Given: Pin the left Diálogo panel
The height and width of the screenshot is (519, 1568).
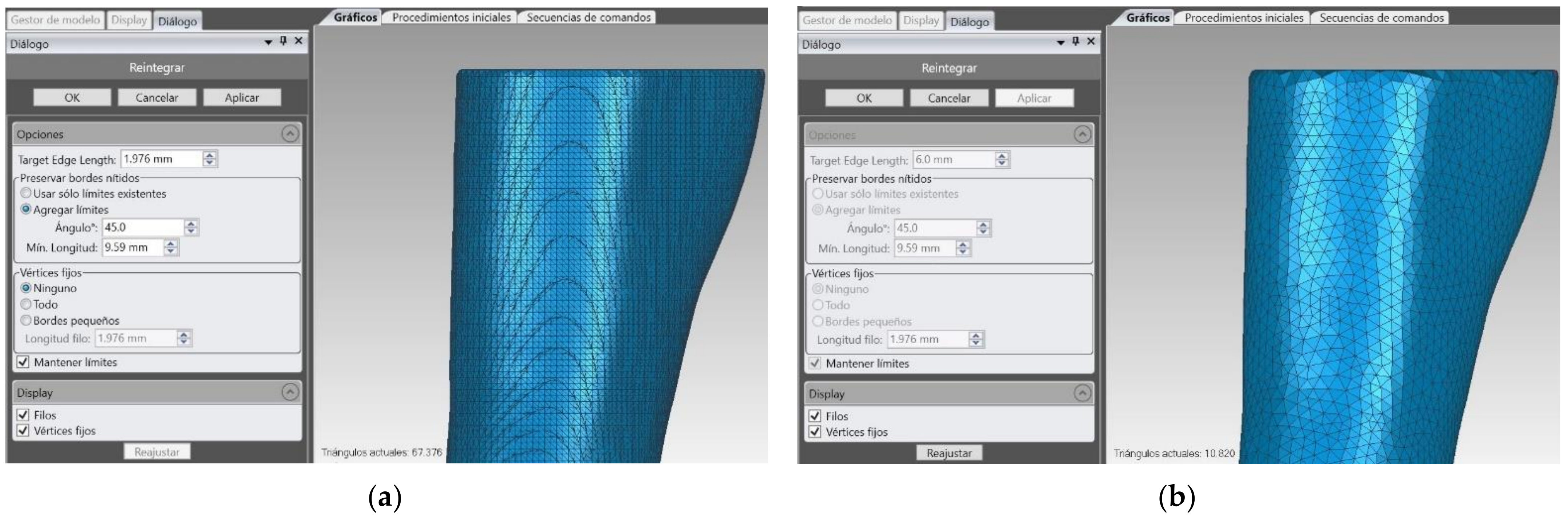Looking at the screenshot, I should tap(283, 41).
